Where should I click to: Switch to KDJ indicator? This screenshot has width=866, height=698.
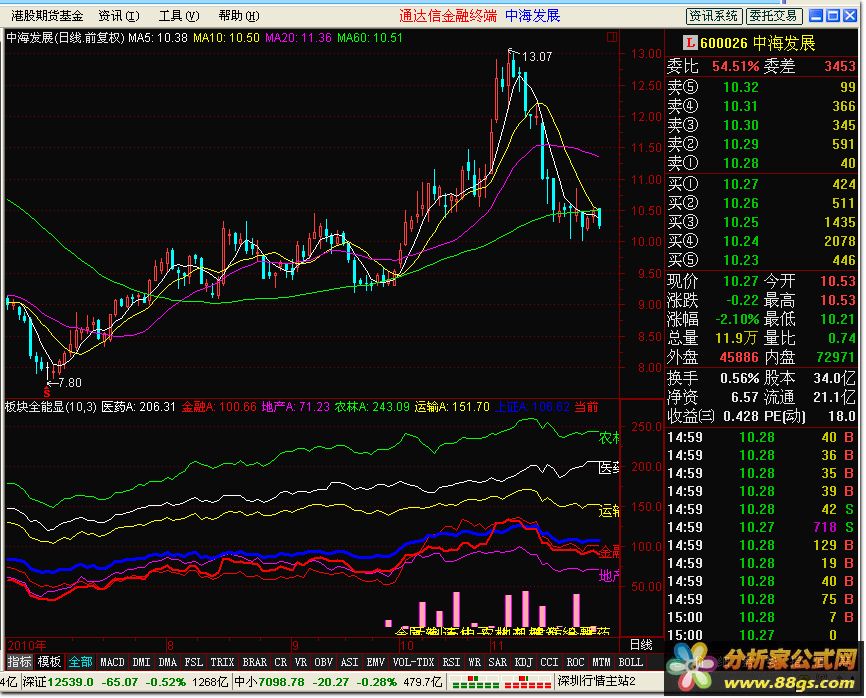[524, 662]
